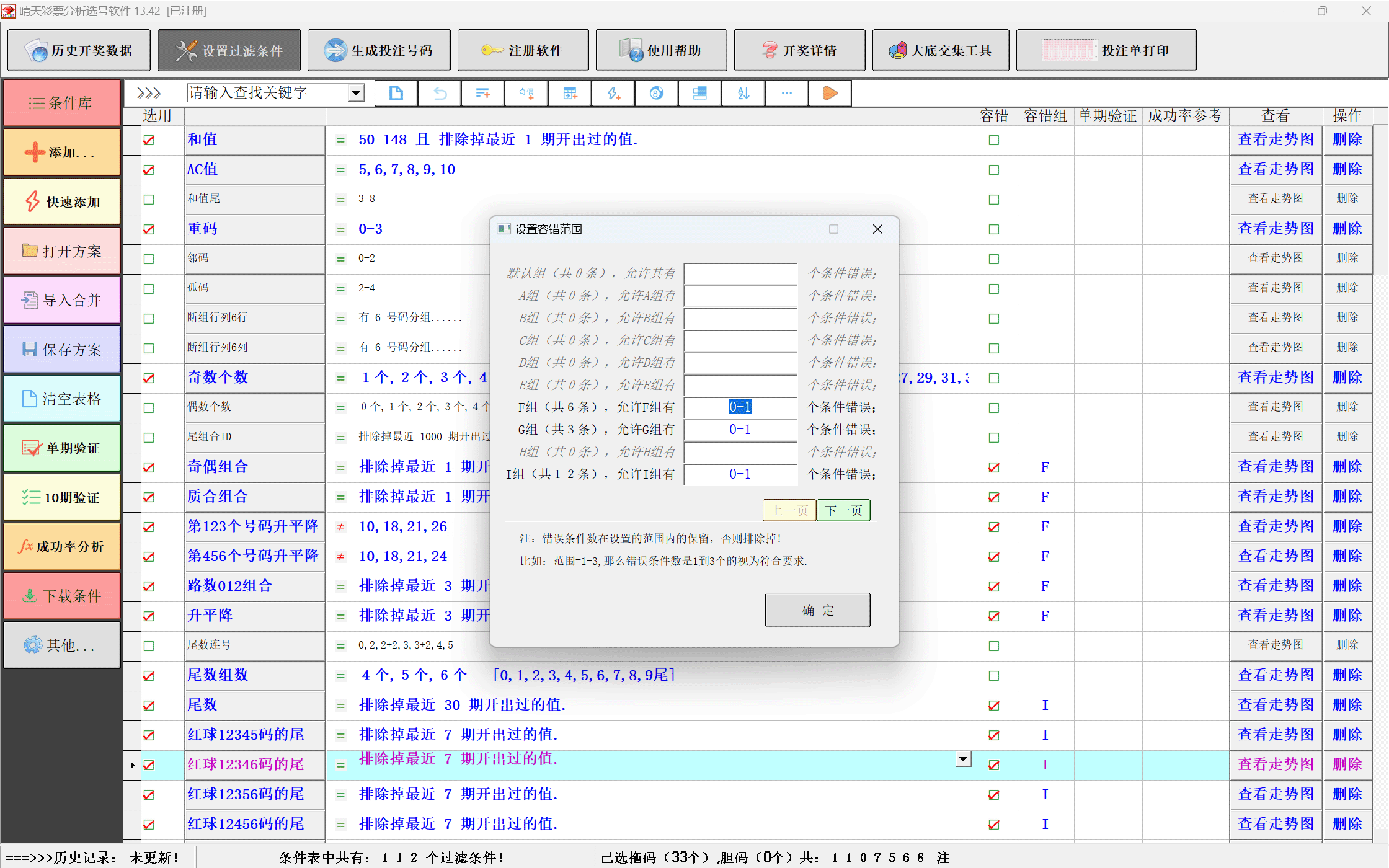Viewport: 1389px width, 868px height.
Task: Toggle 容错 checkbox for 尾数 row
Action: tap(993, 706)
